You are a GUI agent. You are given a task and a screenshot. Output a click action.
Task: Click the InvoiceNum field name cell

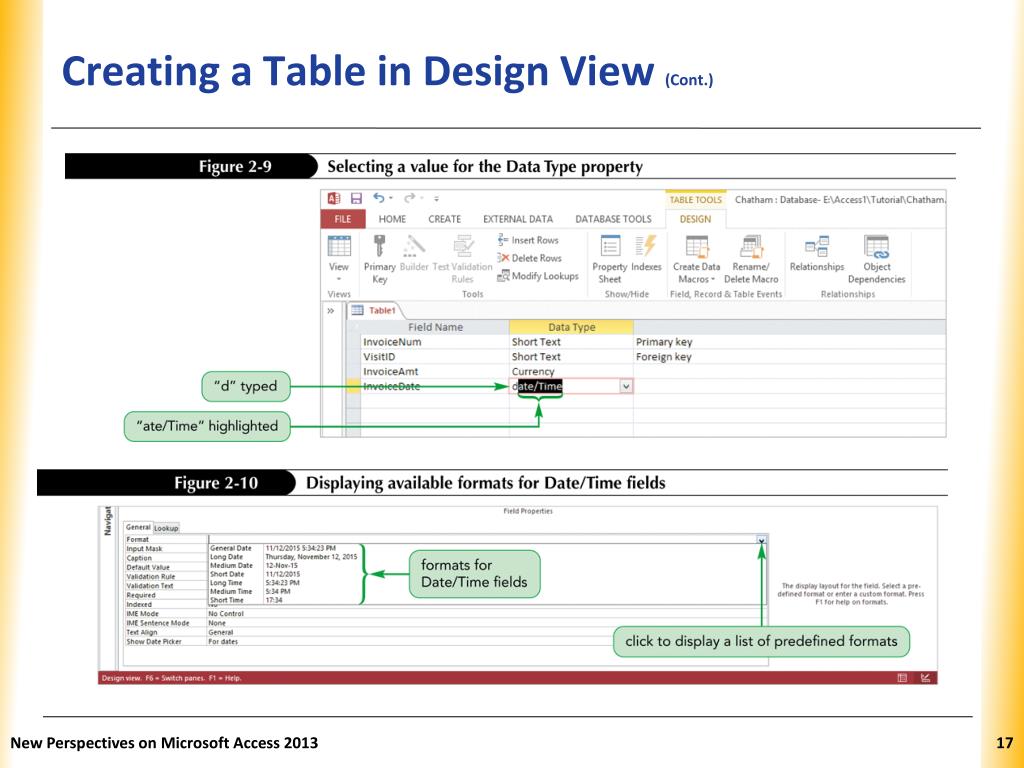(434, 342)
